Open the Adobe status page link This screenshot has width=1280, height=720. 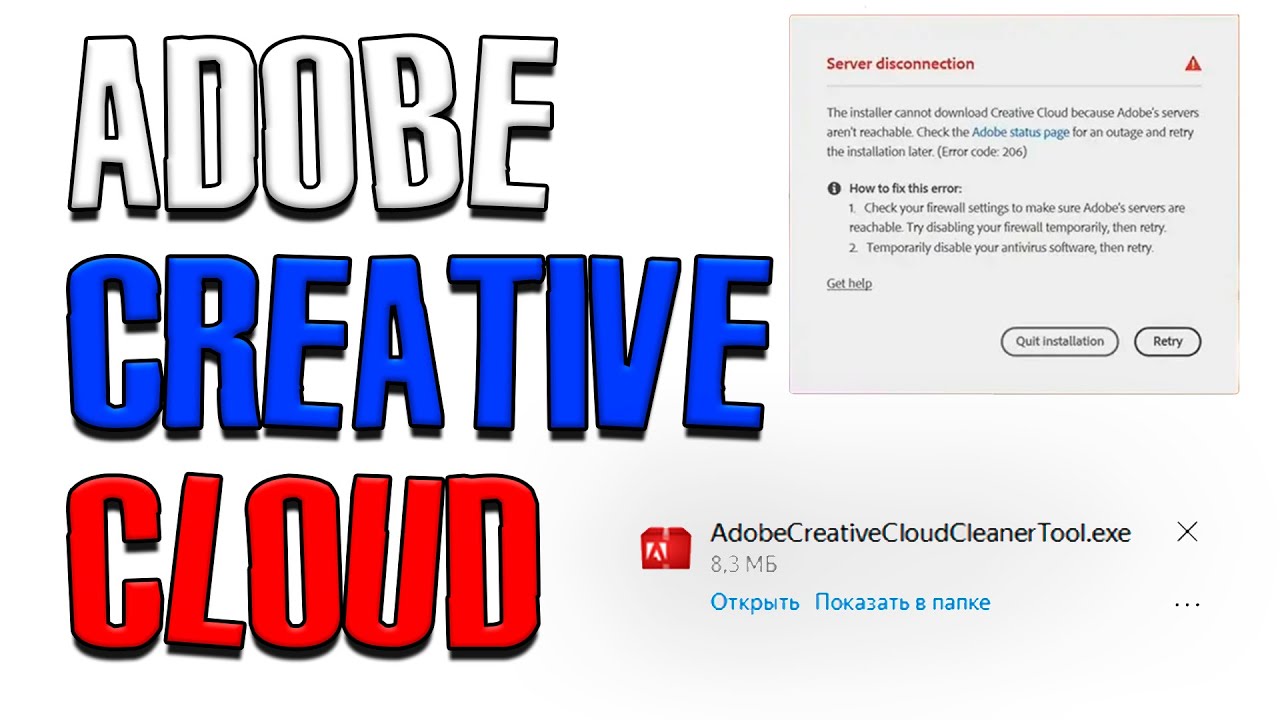[x=1021, y=132]
